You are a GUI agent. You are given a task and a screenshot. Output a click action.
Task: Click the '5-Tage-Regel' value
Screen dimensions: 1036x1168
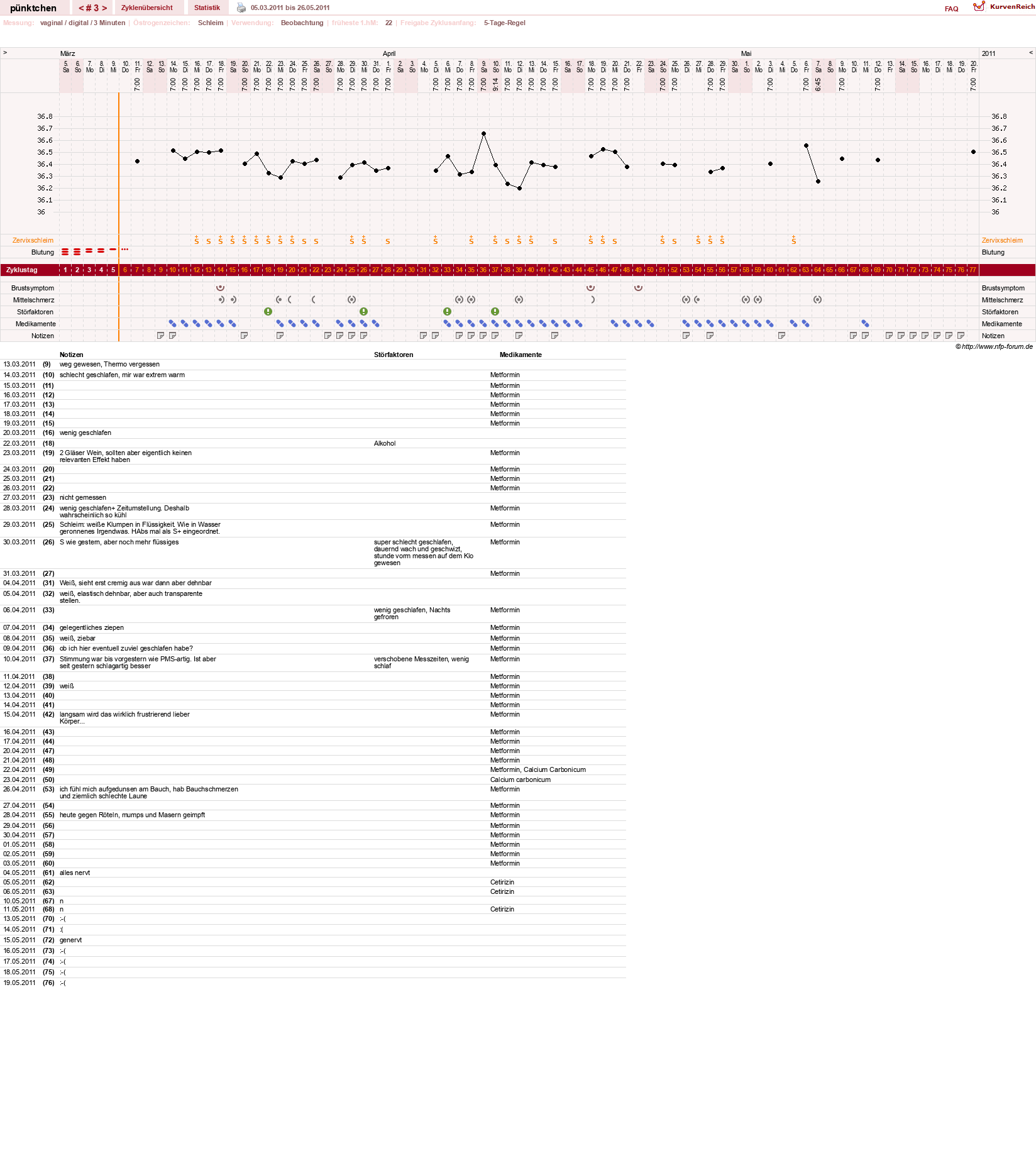pos(505,23)
